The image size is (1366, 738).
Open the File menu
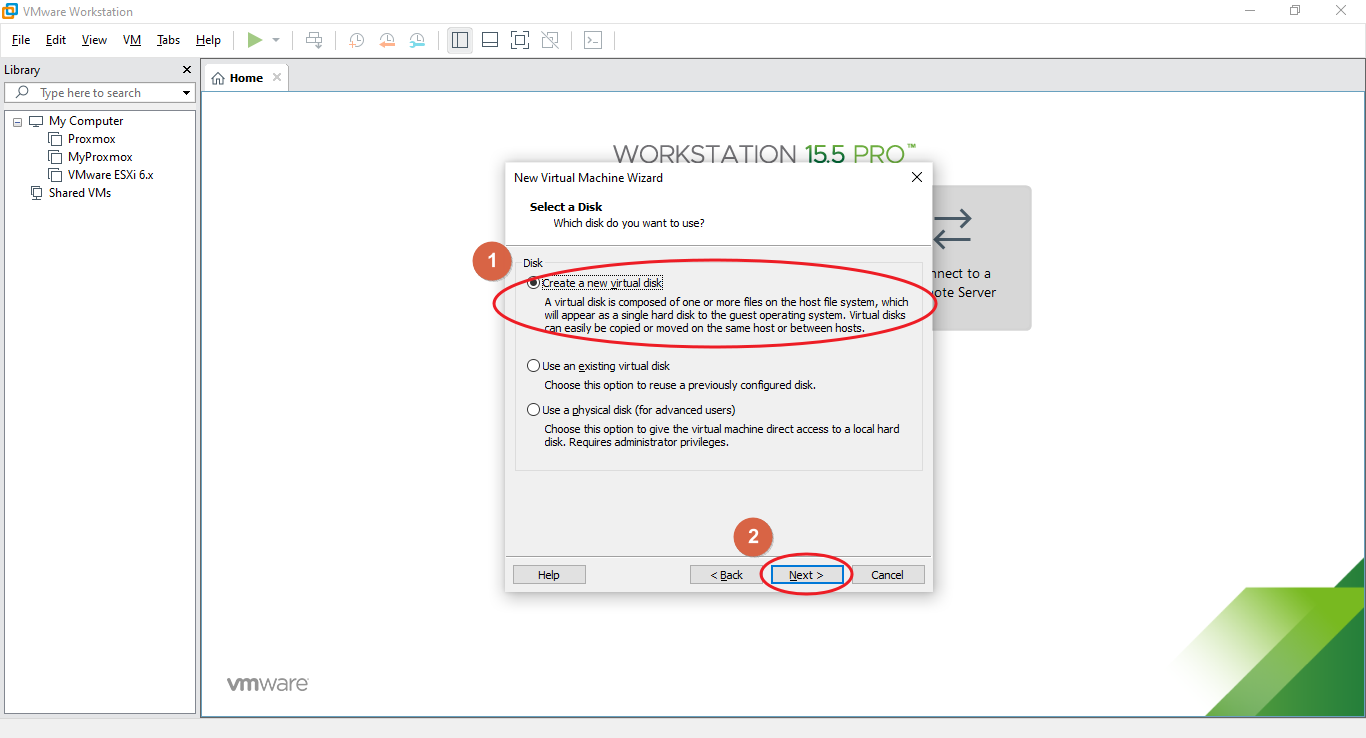click(21, 40)
